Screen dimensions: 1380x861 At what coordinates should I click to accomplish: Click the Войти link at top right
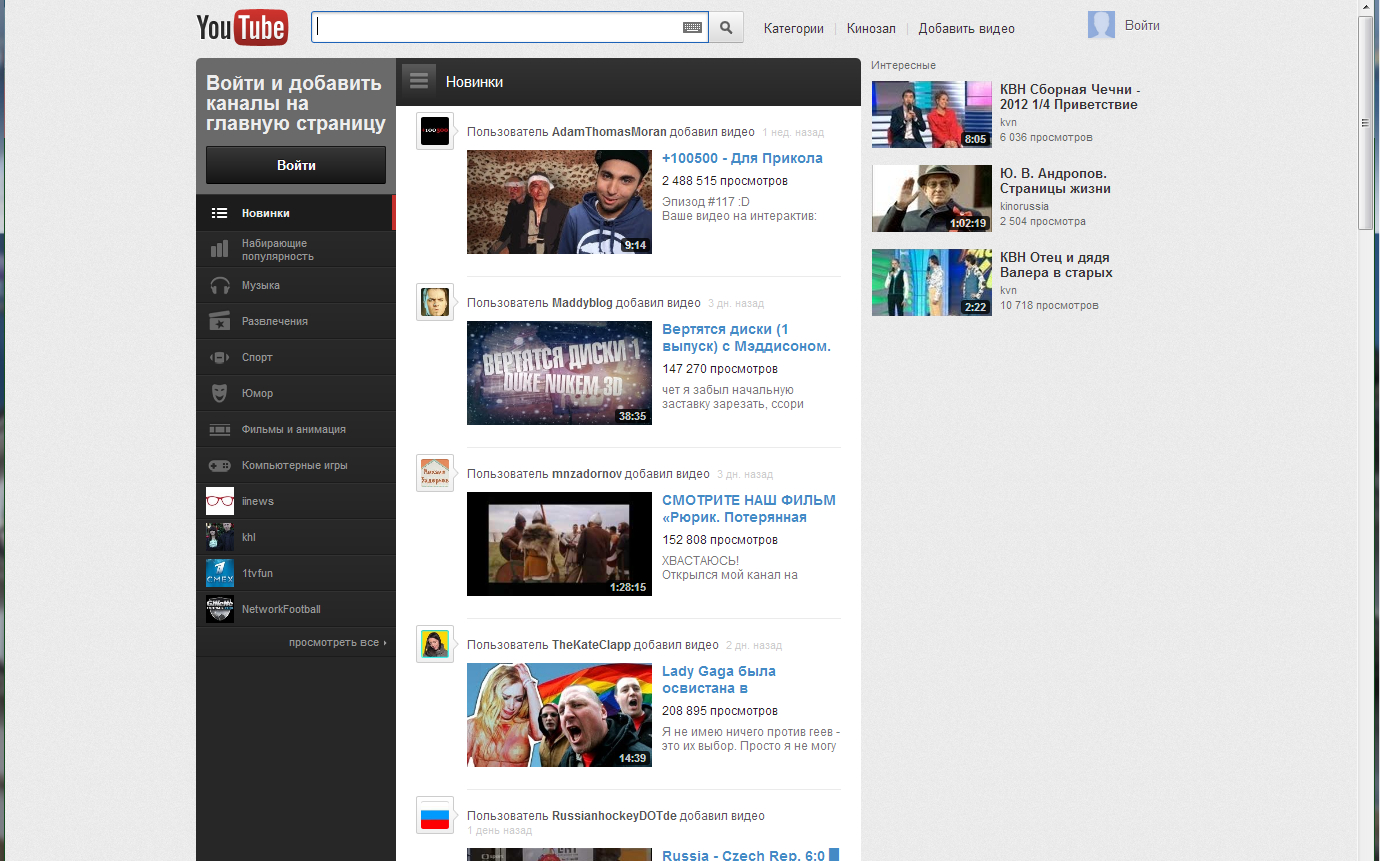tap(1142, 26)
